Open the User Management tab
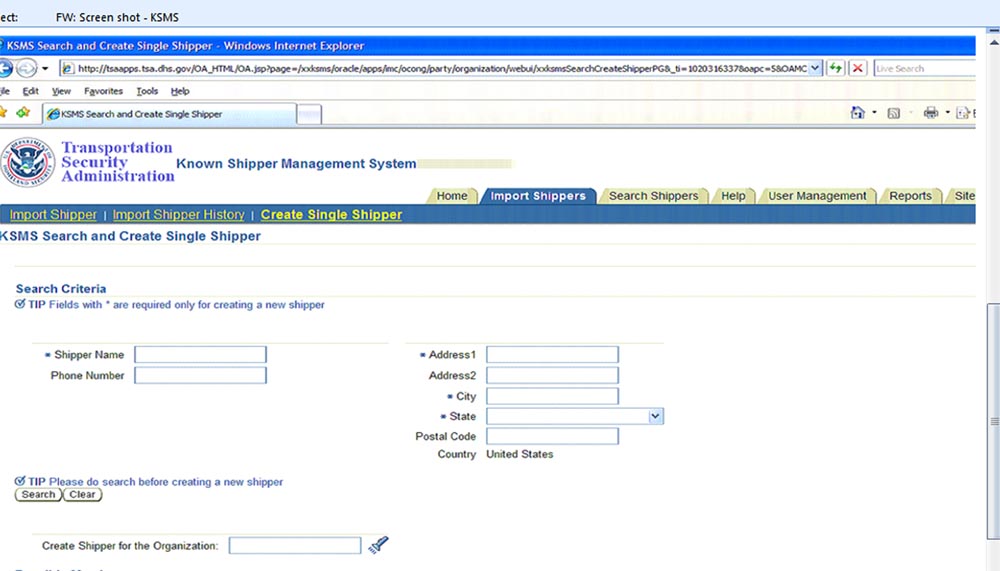 coord(817,196)
